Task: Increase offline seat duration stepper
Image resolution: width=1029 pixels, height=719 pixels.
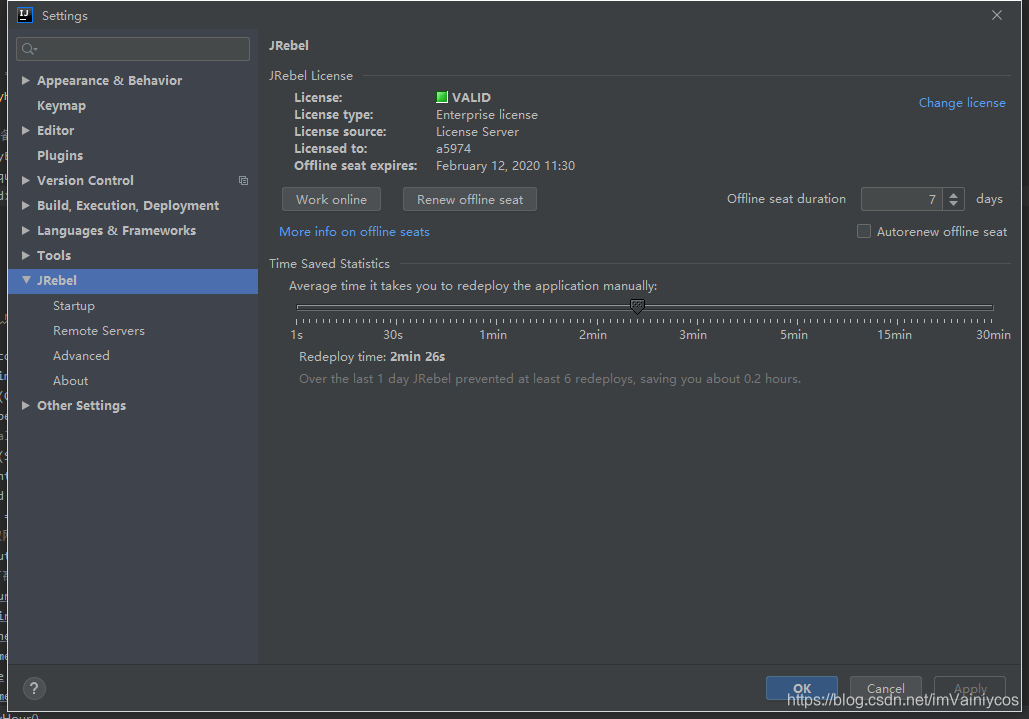Action: point(954,194)
